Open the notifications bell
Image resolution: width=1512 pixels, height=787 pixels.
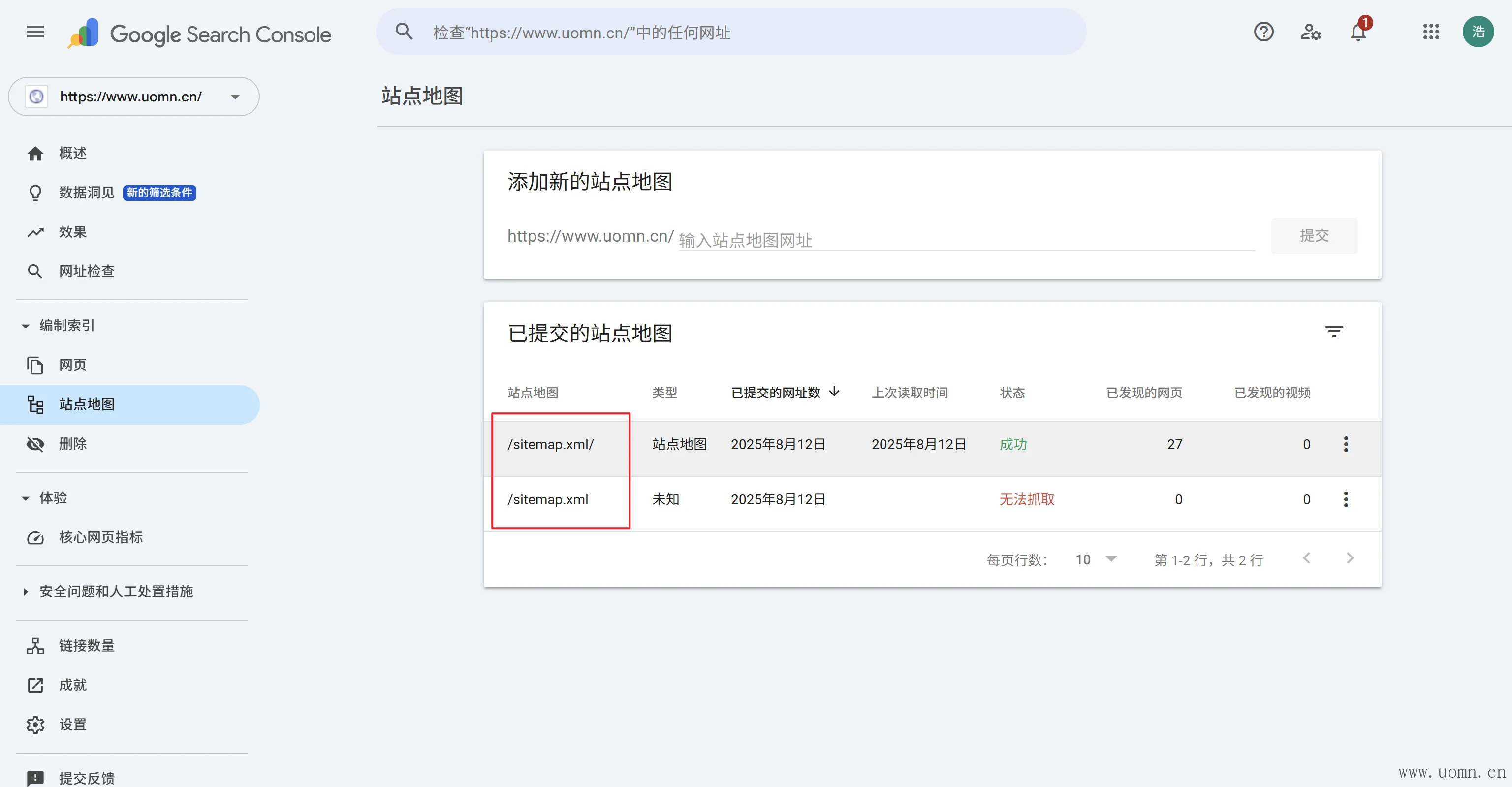(x=1358, y=32)
